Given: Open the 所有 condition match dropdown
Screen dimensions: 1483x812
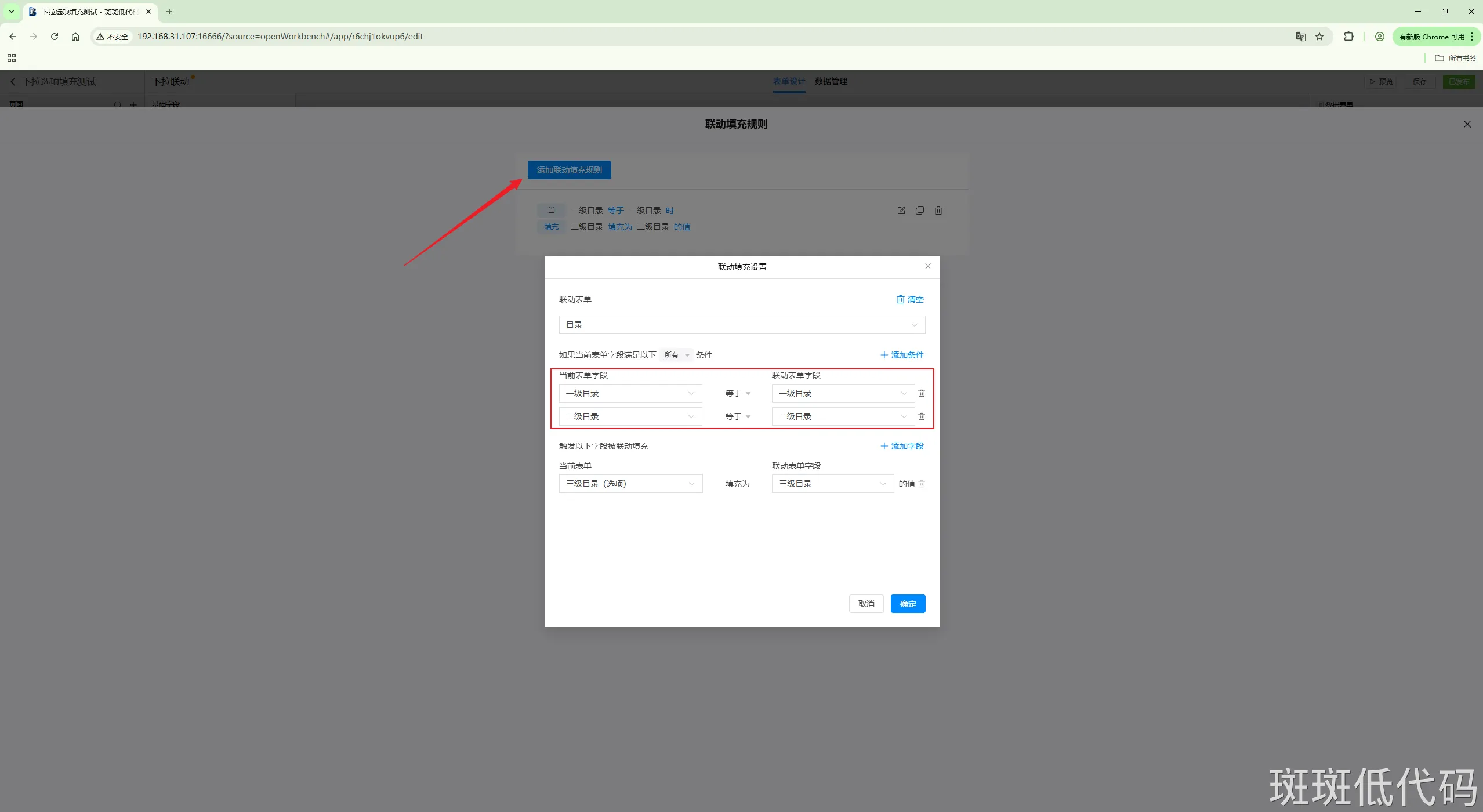Looking at the screenshot, I should [676, 355].
